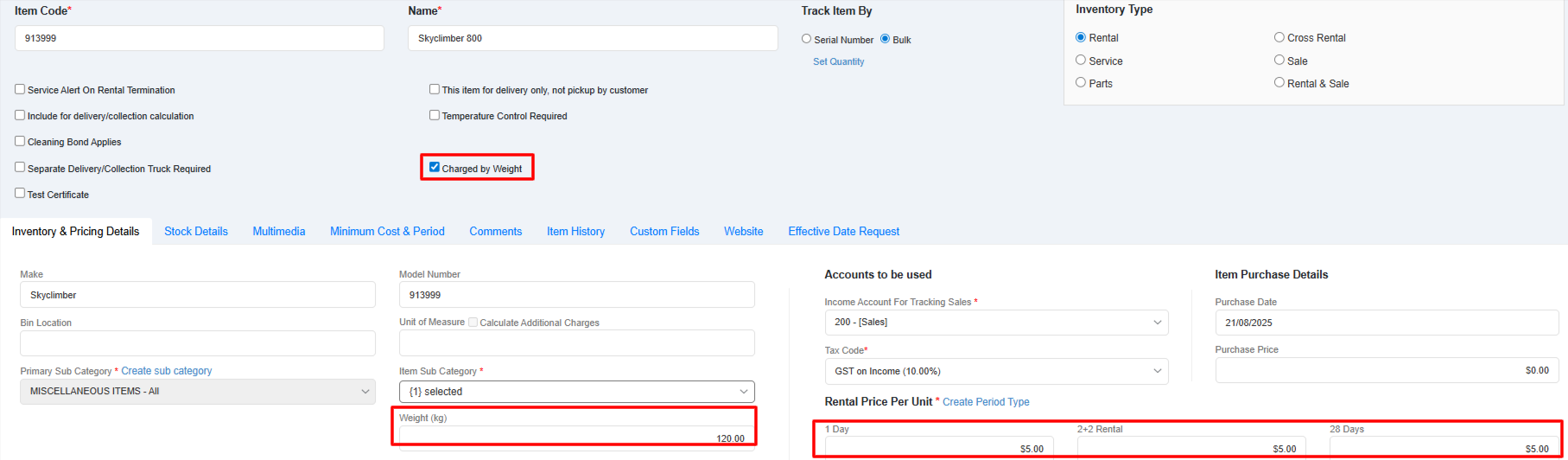Click the Weight (kg) input field

click(575, 438)
